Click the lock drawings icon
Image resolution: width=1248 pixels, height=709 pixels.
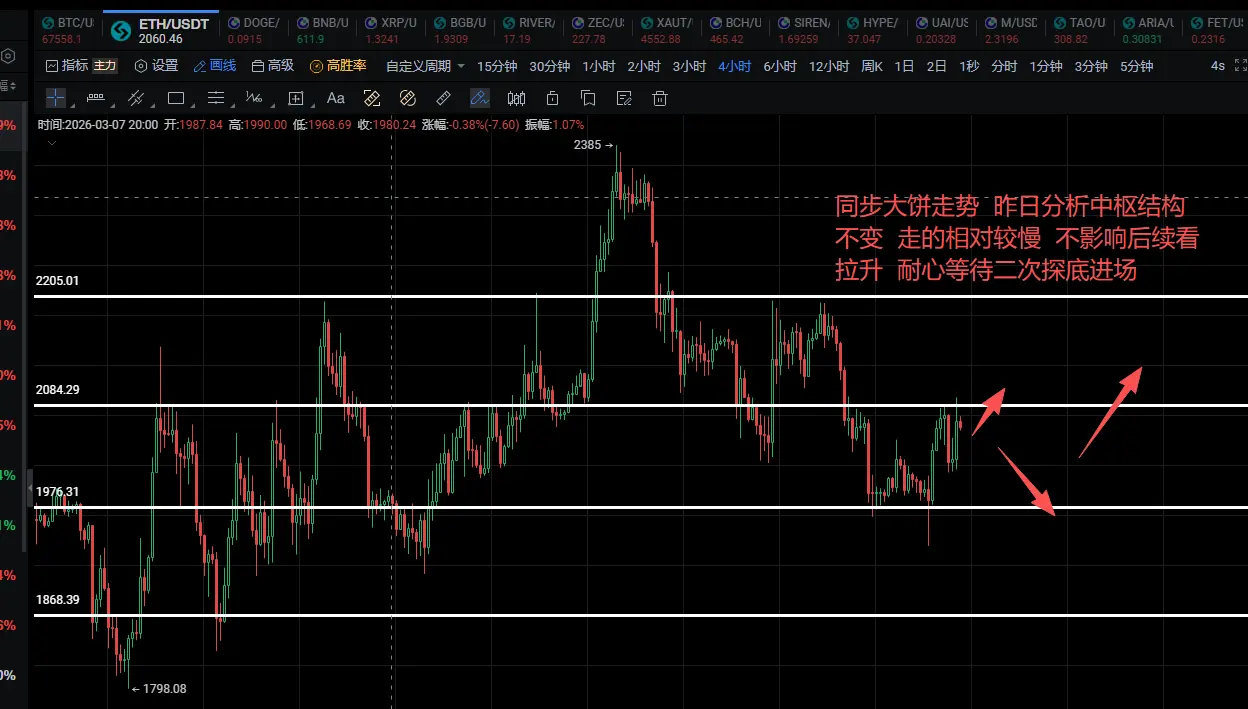(552, 98)
